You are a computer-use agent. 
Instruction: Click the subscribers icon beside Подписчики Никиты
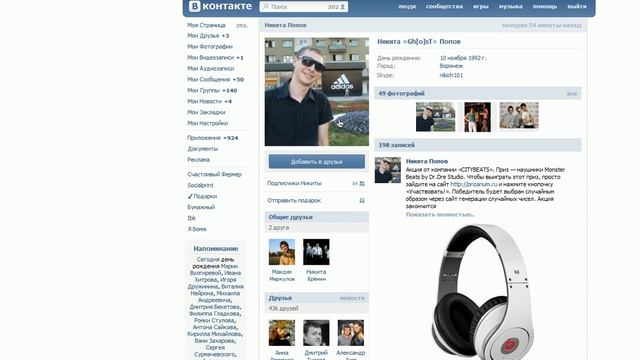coord(362,184)
